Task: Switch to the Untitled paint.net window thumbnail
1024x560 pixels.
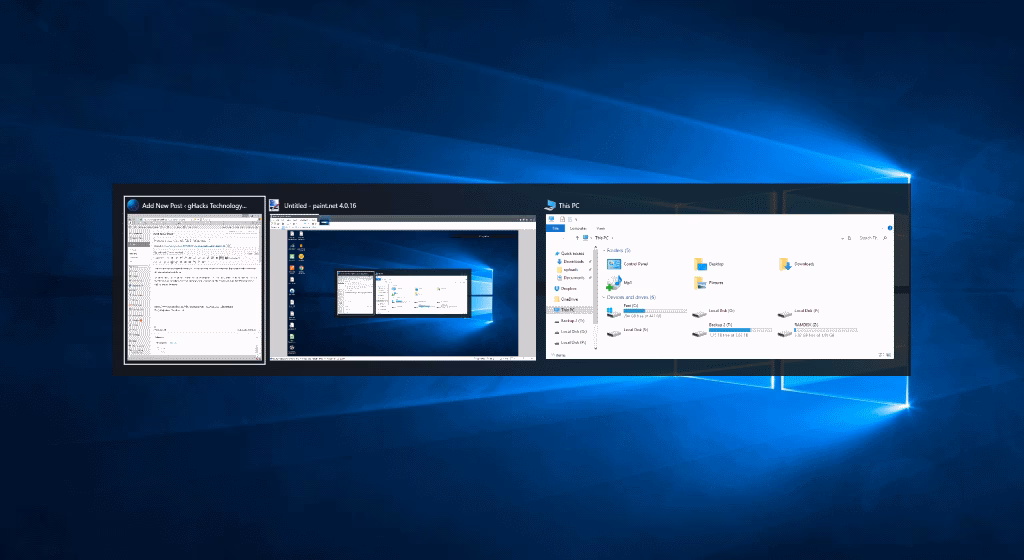Action: [x=402, y=288]
